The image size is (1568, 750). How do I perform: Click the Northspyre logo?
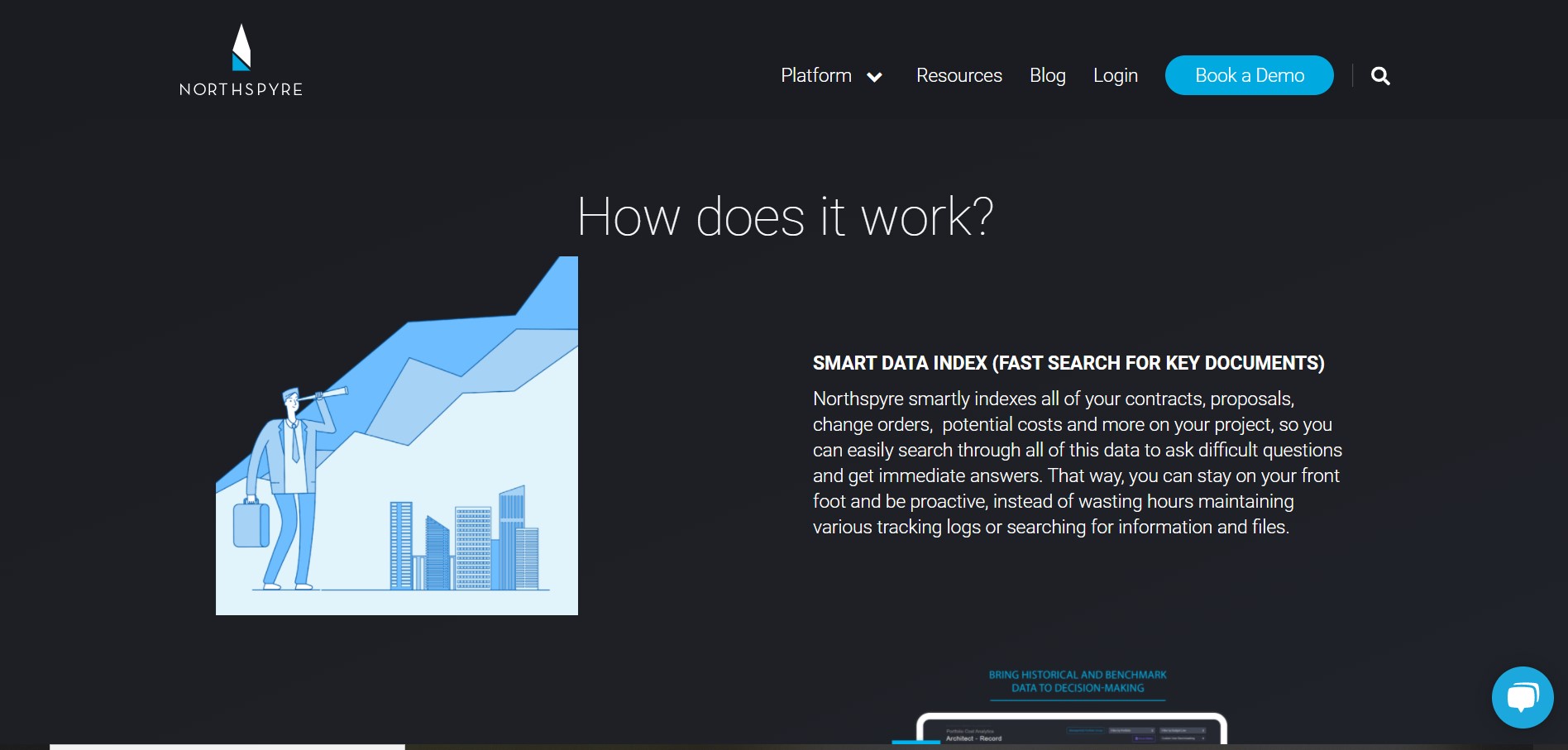pos(241,60)
